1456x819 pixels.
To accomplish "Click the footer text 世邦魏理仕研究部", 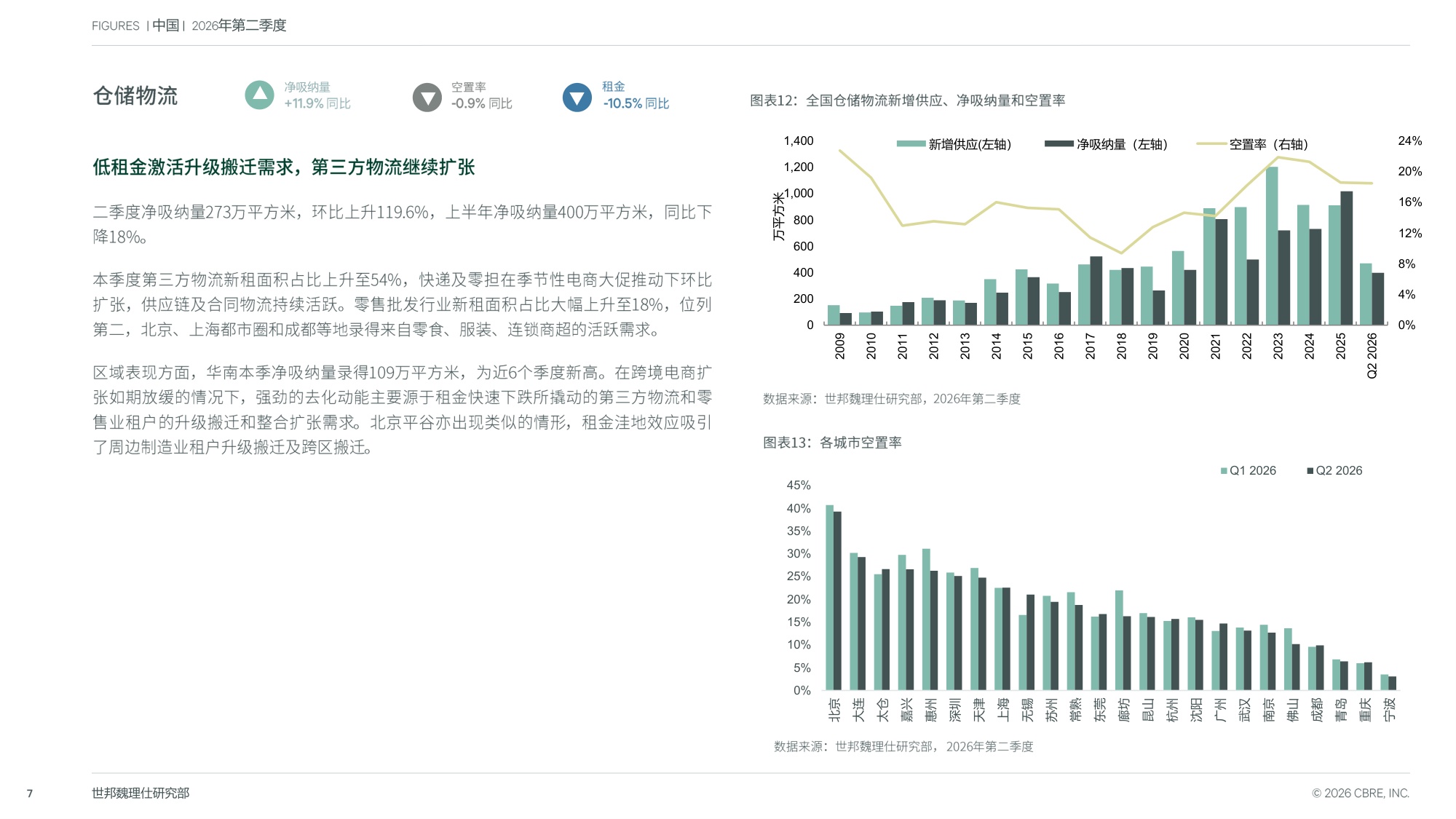I will [141, 793].
